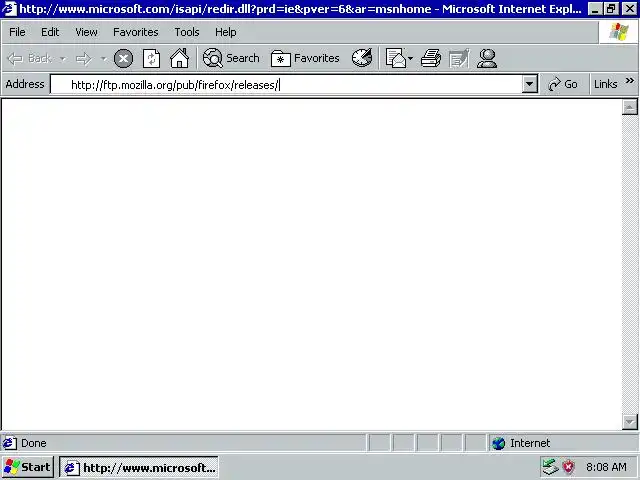Open the Windows Start button
The width and height of the screenshot is (640, 480).
click(28, 467)
